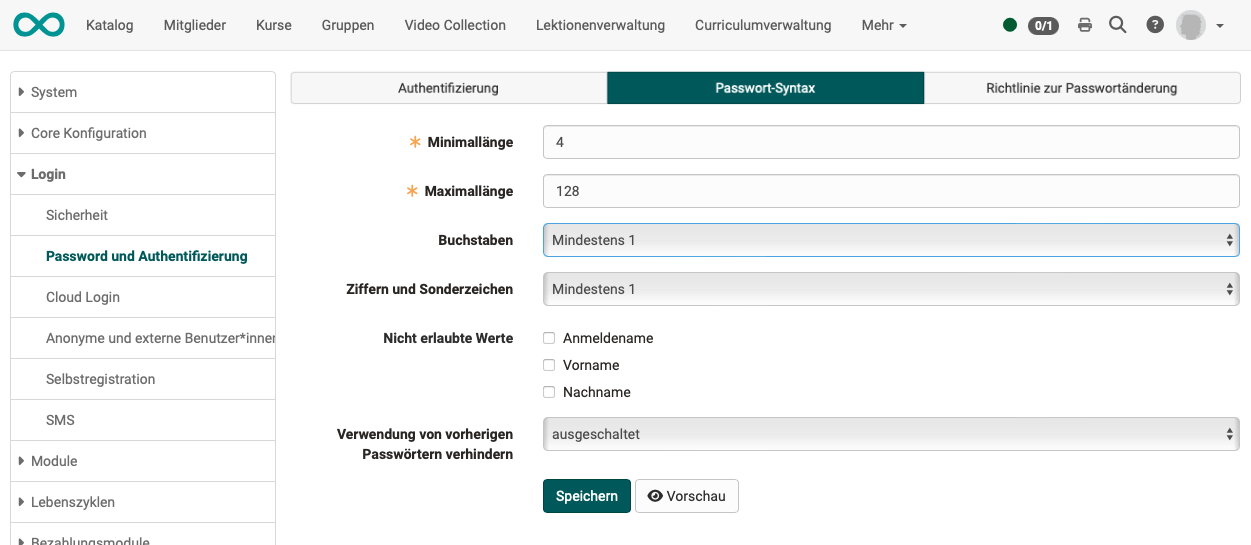The image size is (1251, 545).
Task: Open the 0/1 chat counter badge
Action: (1043, 25)
